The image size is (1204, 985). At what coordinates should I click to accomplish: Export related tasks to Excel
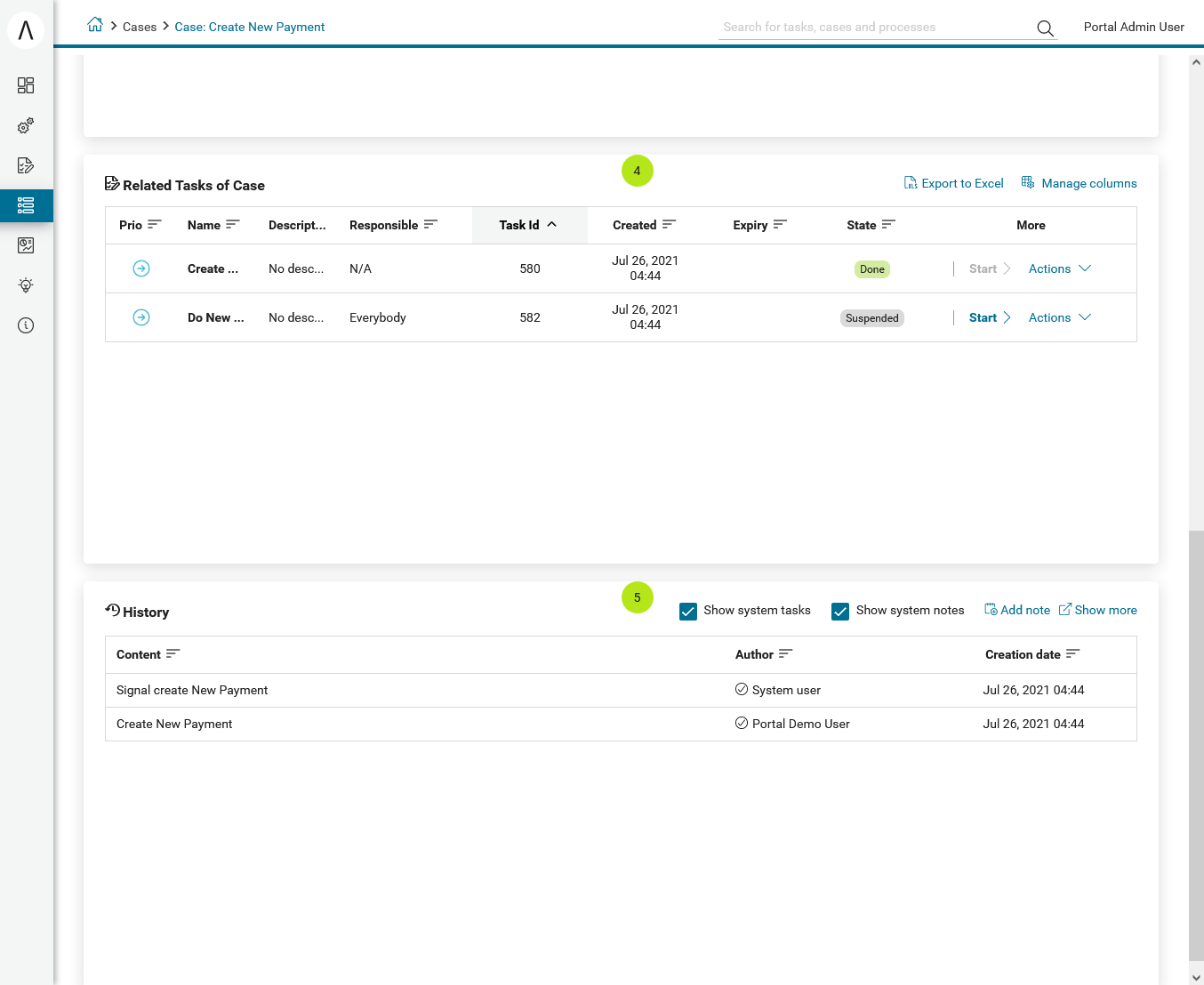953,183
